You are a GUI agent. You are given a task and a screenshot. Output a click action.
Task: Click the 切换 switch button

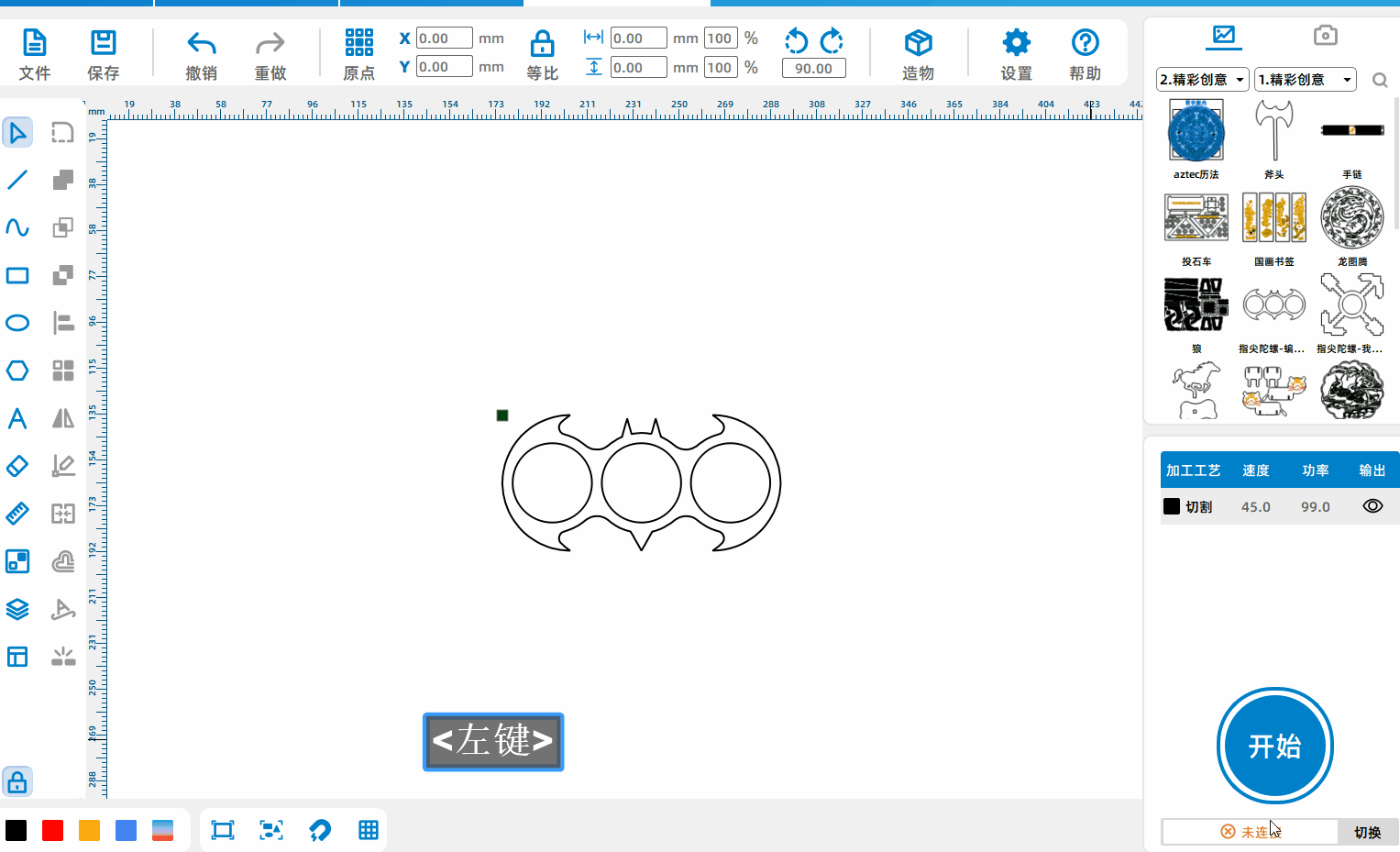(1368, 832)
